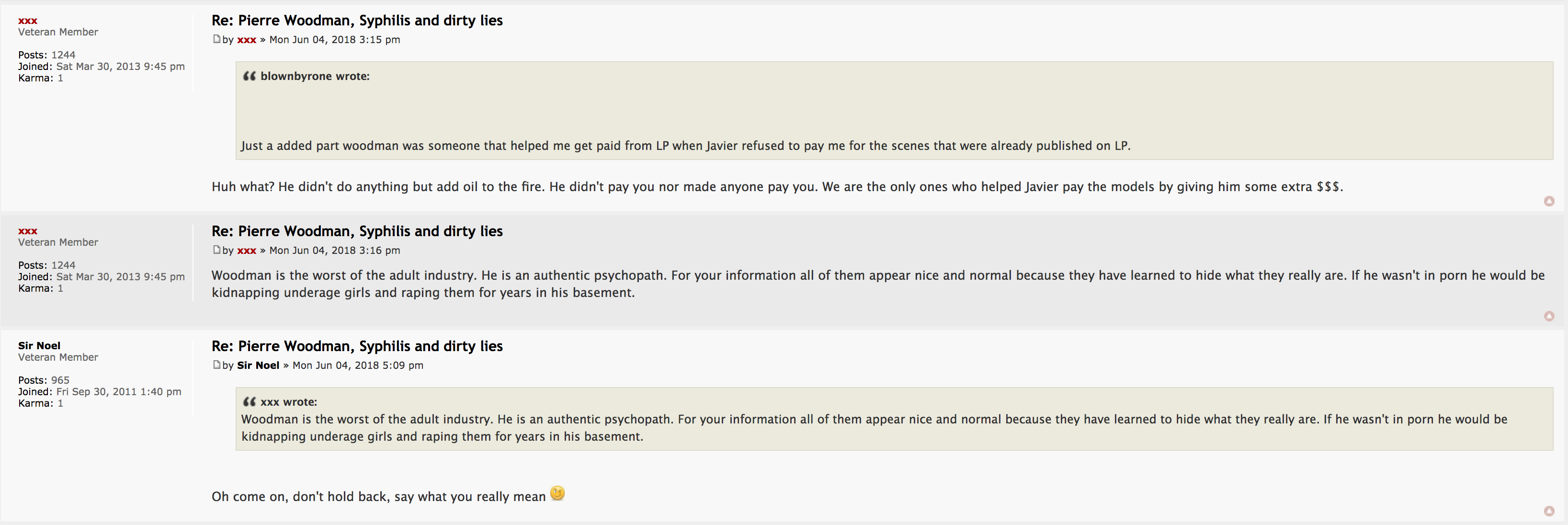The image size is (1568, 525).
Task: Open the title link of Sir Noel's post
Action: point(357,346)
